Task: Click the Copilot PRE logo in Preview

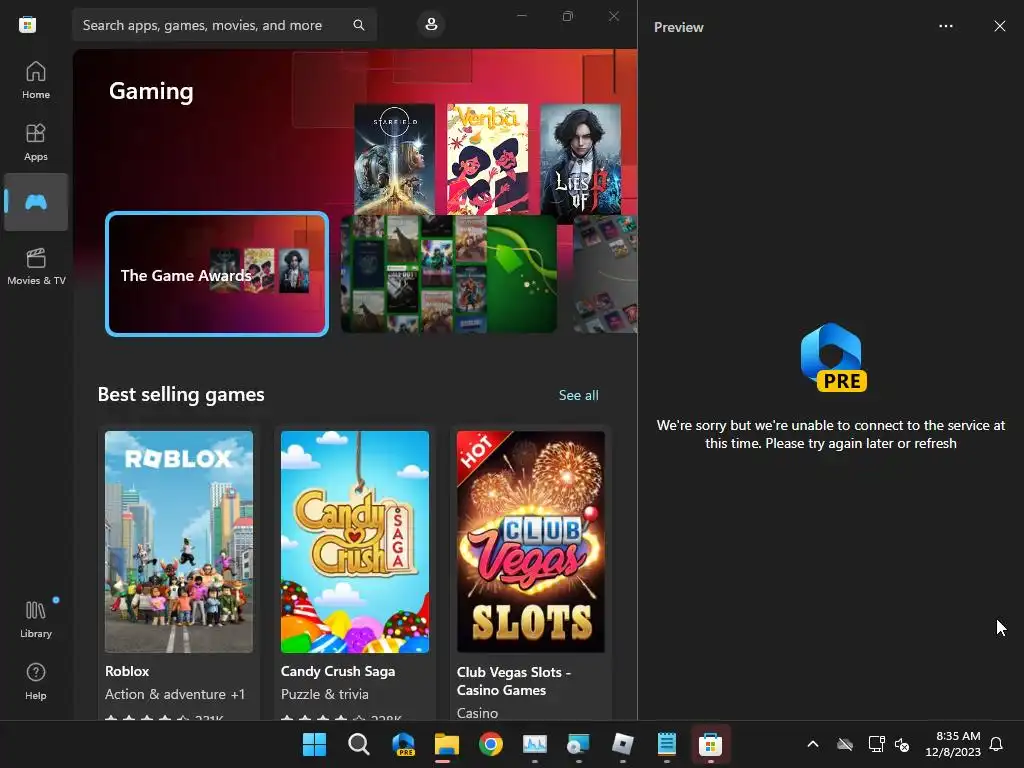Action: click(x=833, y=357)
